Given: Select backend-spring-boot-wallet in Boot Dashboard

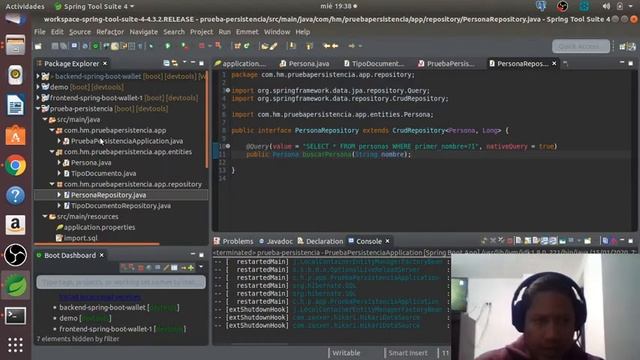Looking at the screenshot, I should (x=102, y=307).
